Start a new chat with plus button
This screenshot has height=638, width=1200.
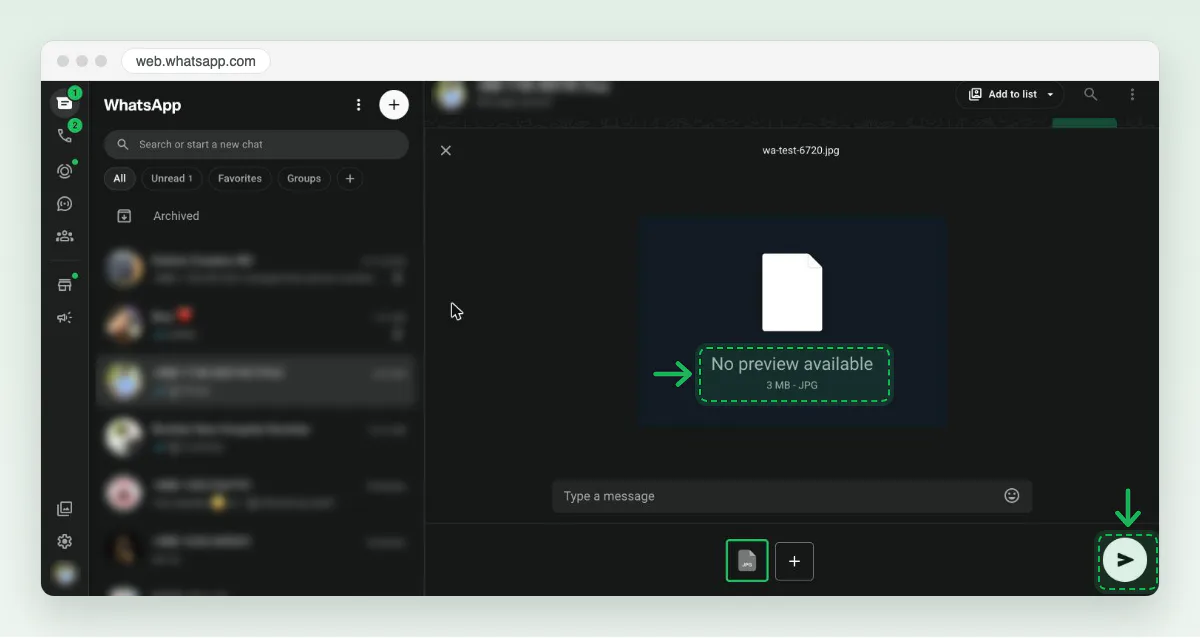pos(394,105)
